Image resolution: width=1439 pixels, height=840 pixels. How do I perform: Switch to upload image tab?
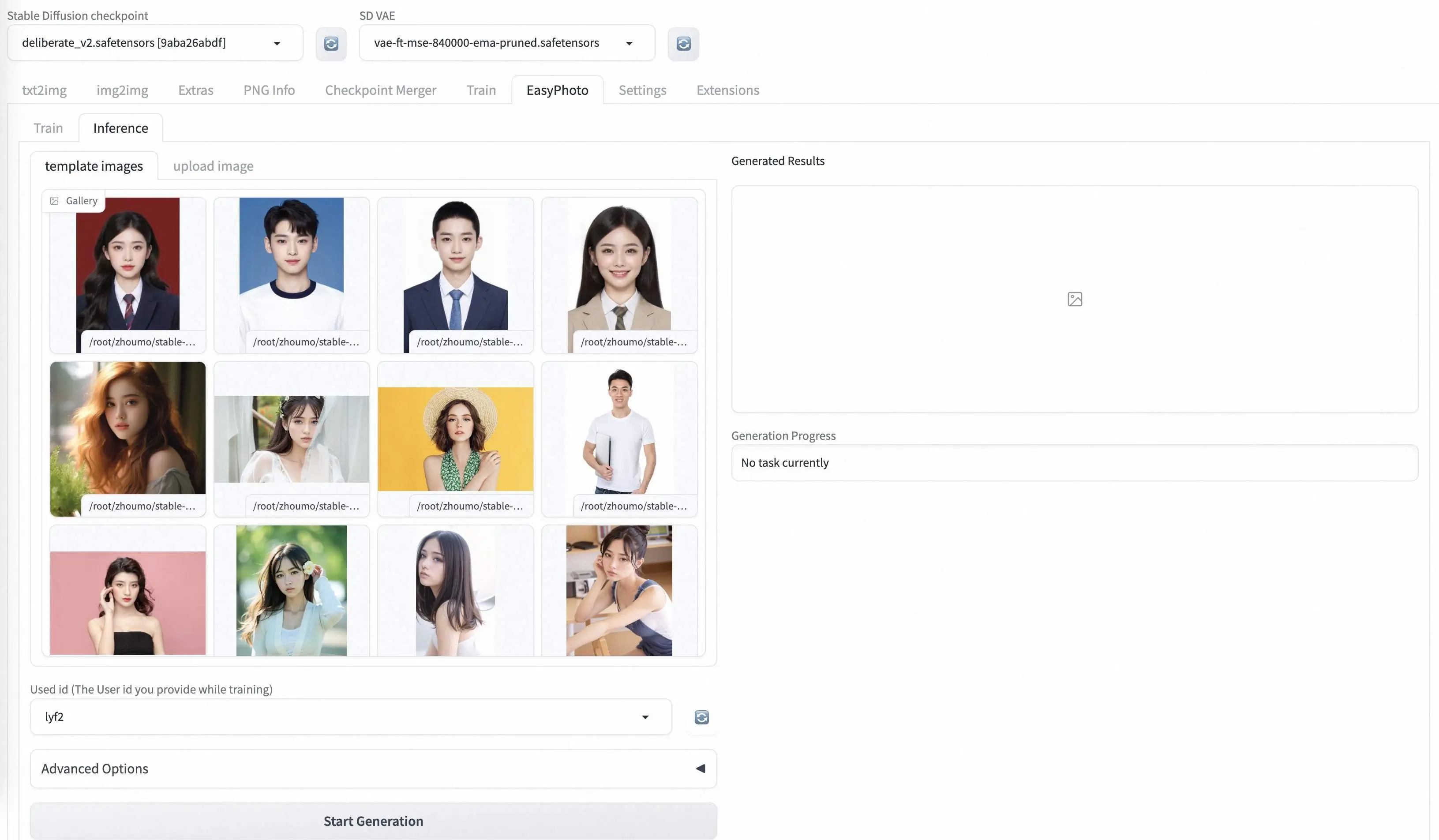click(x=212, y=165)
